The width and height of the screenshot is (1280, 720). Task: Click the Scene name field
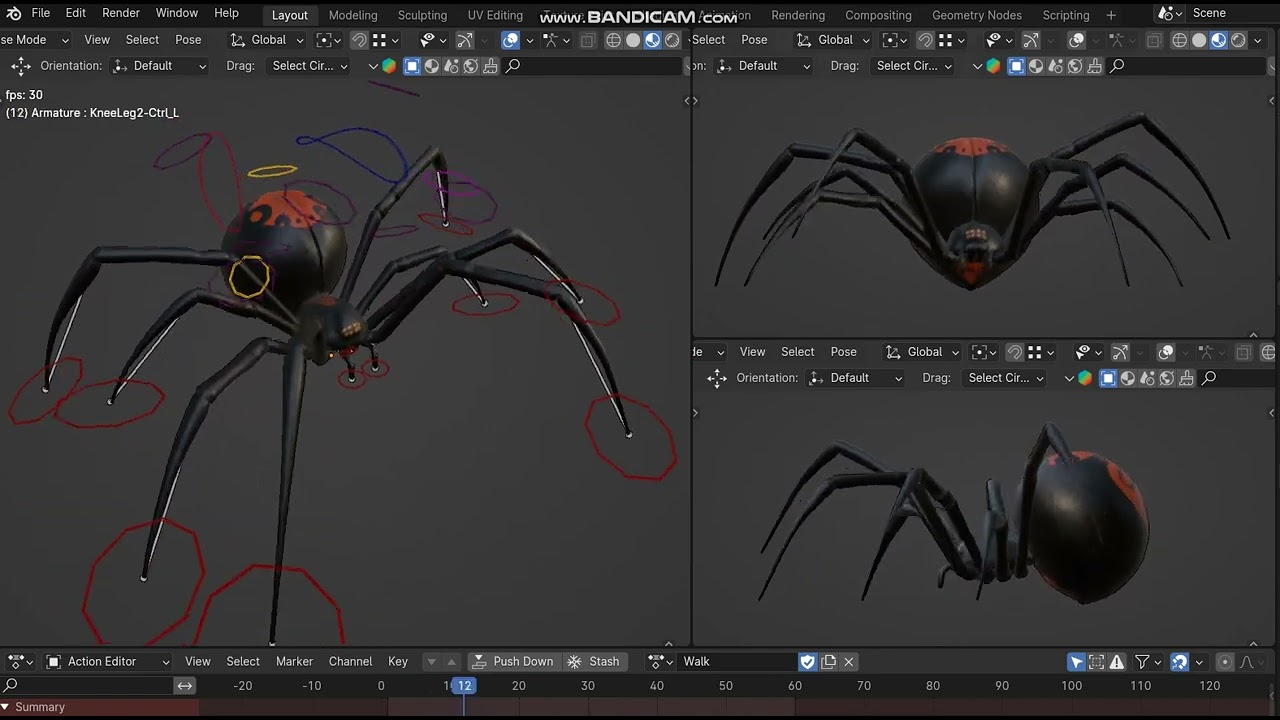1232,13
